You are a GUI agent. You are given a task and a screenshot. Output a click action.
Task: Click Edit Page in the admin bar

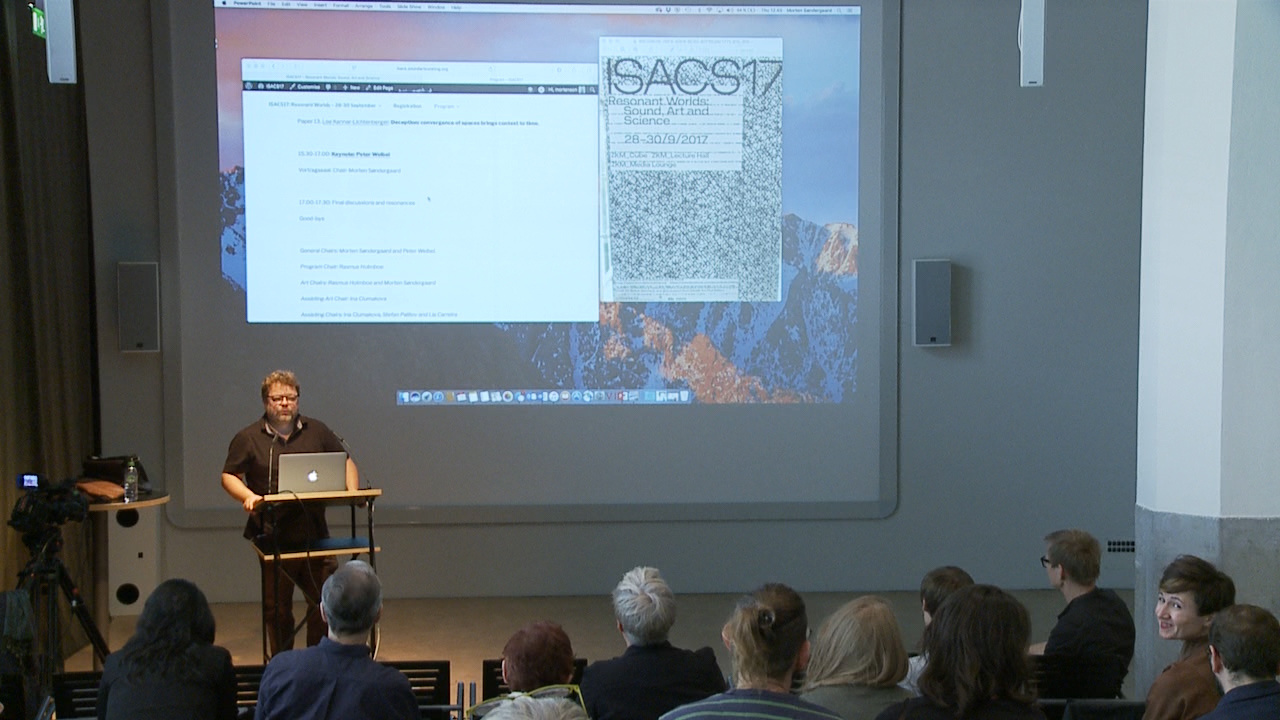pyautogui.click(x=379, y=88)
